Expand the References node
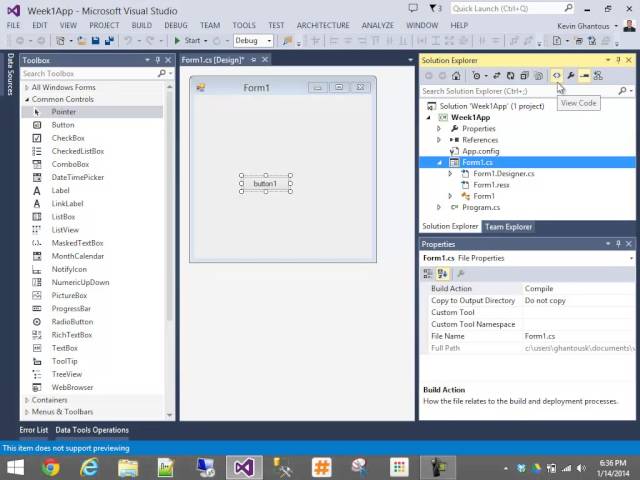 pos(439,140)
